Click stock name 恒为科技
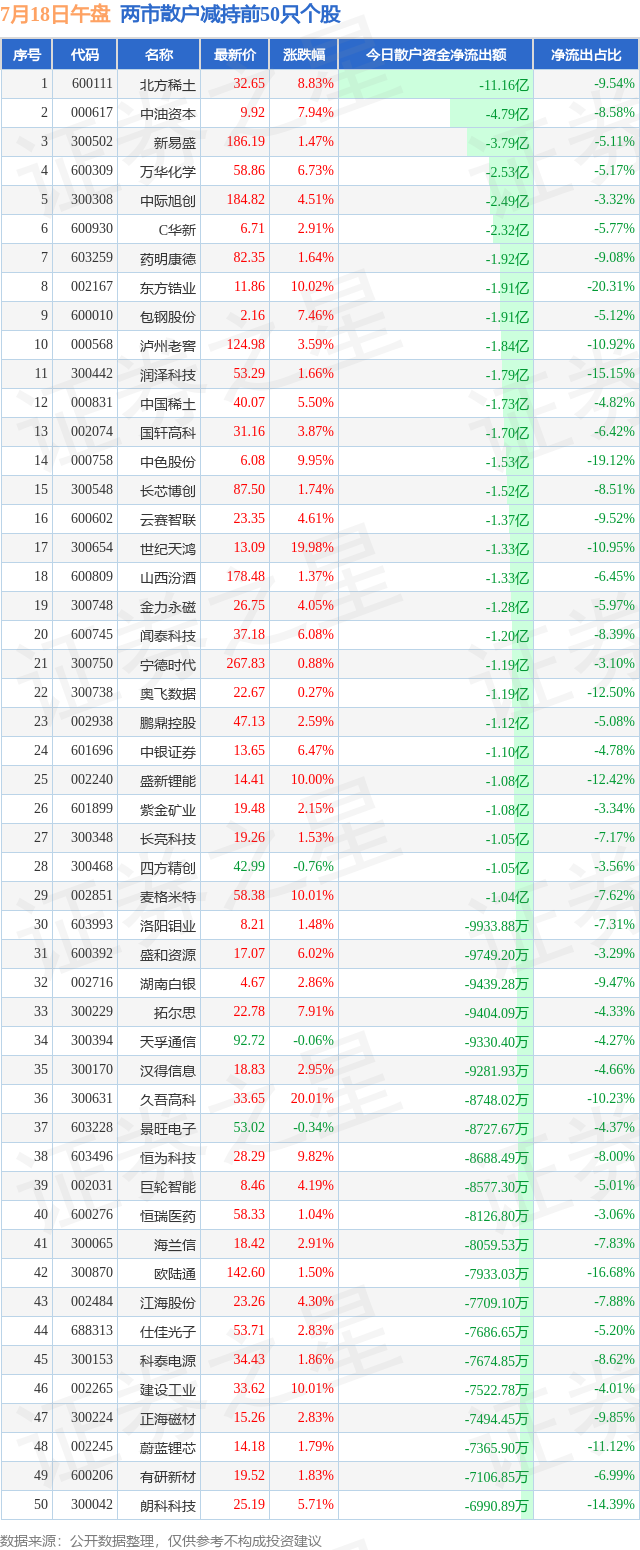This screenshot has width=640, height=1550. coord(168,1158)
